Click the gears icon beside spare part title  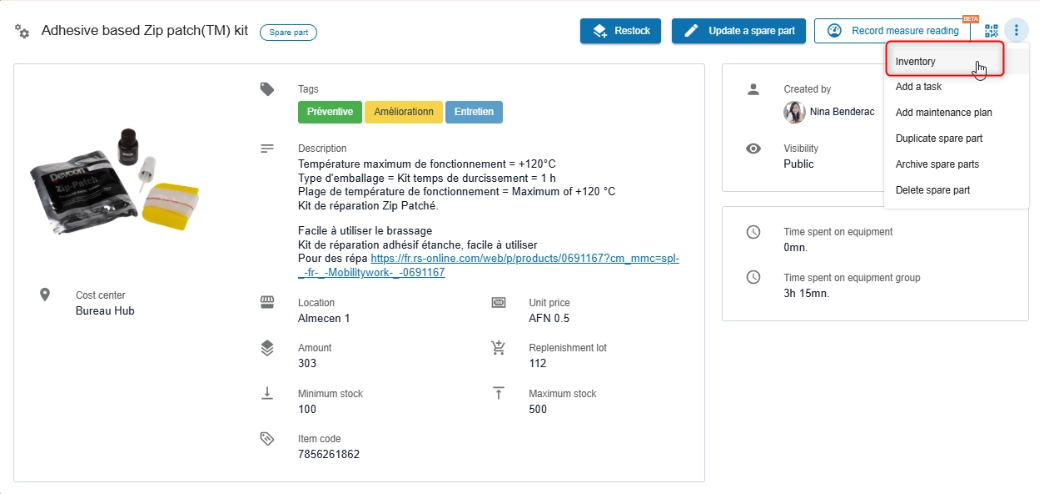tap(22, 32)
